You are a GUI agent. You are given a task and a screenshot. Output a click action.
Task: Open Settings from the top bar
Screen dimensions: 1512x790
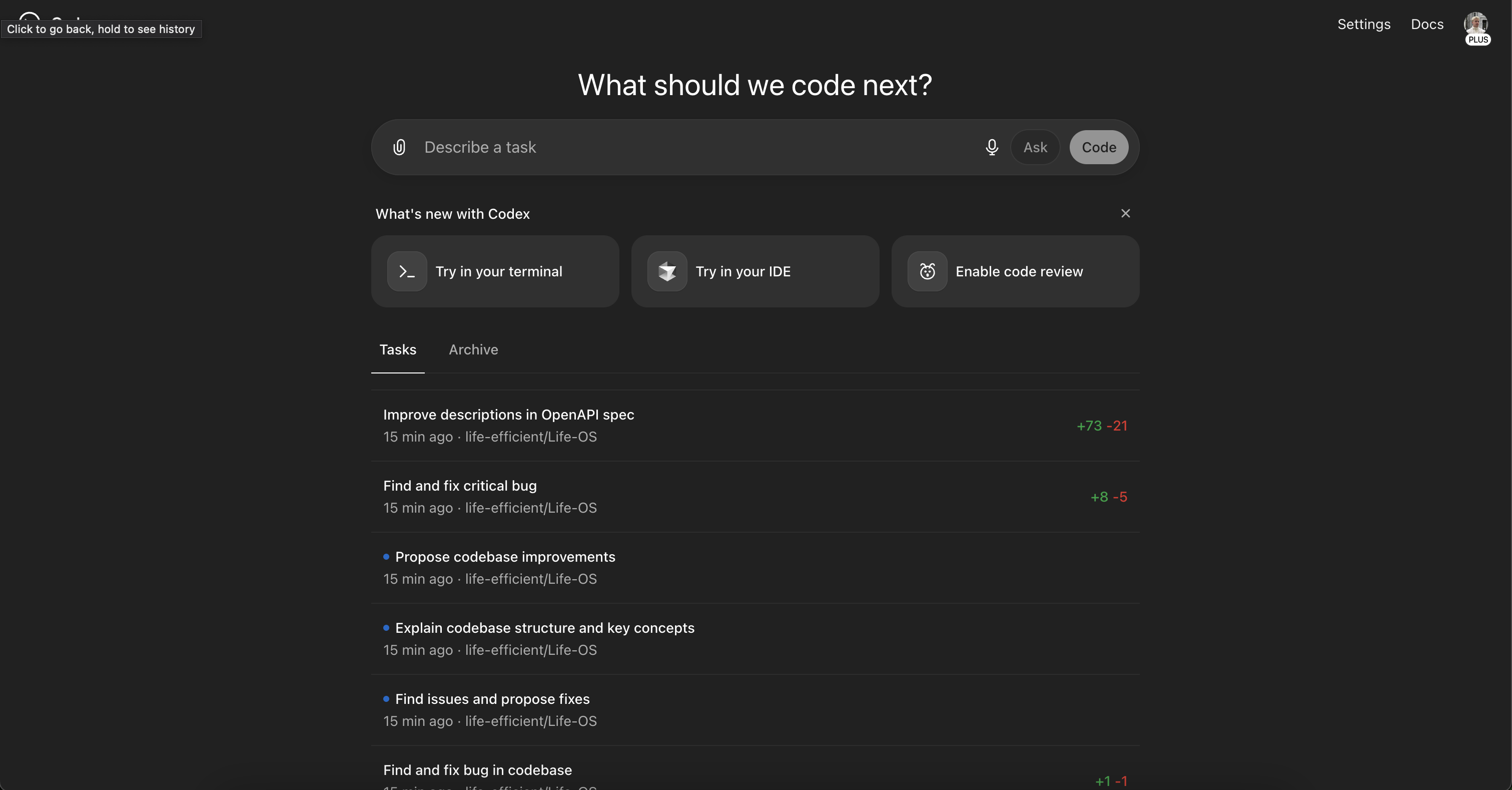1363,24
